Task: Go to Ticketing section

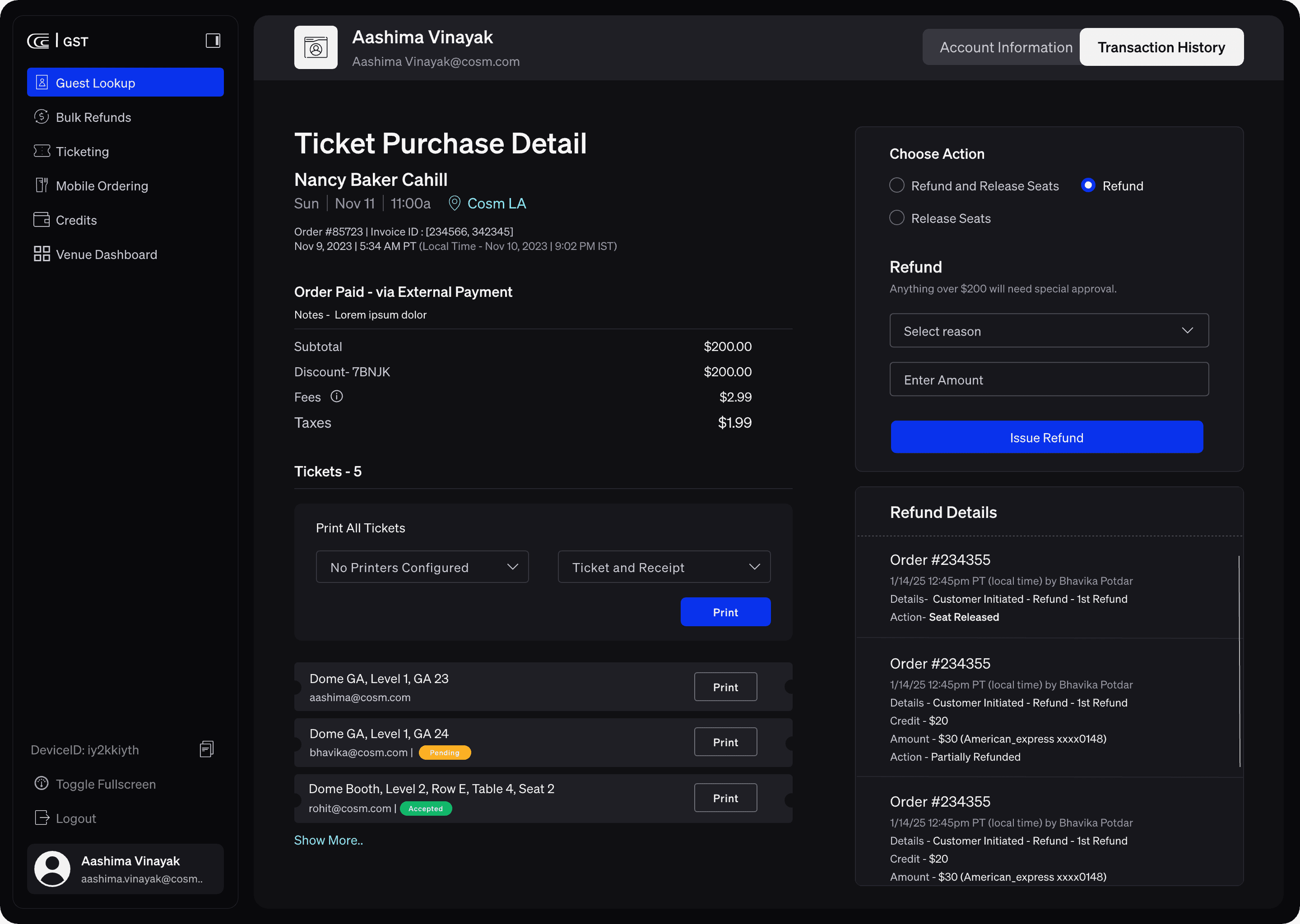Action: 83,151
